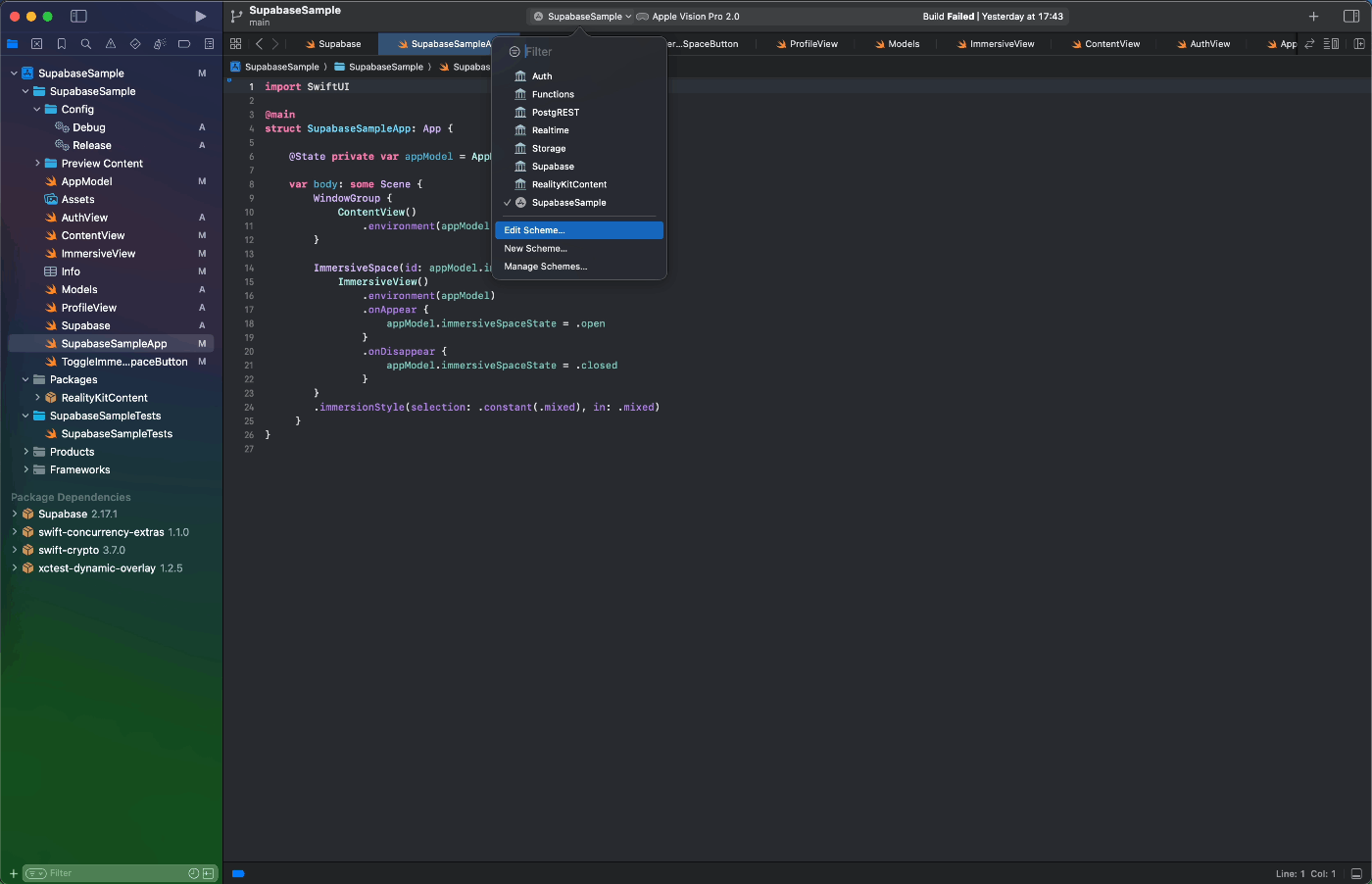The image size is (1372, 884).
Task: Toggle the debug area at bottom right
Action: tap(1356, 874)
